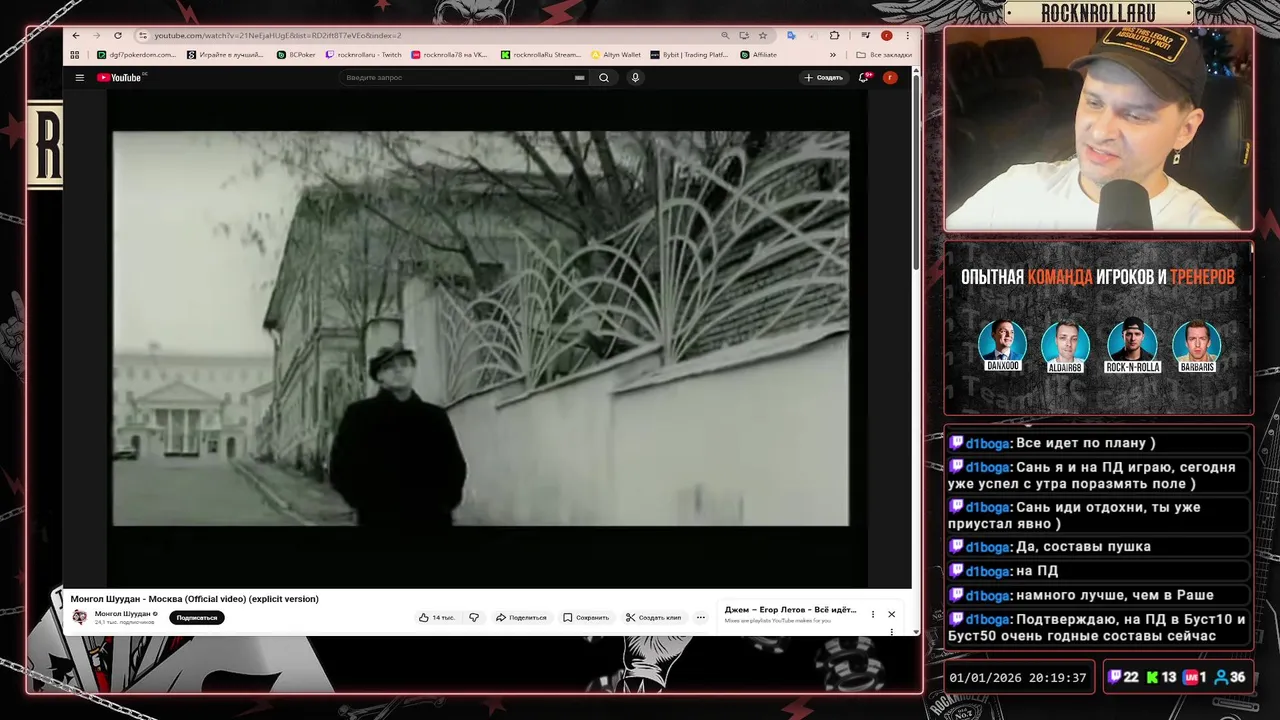Reload the YouTube page

point(118,35)
